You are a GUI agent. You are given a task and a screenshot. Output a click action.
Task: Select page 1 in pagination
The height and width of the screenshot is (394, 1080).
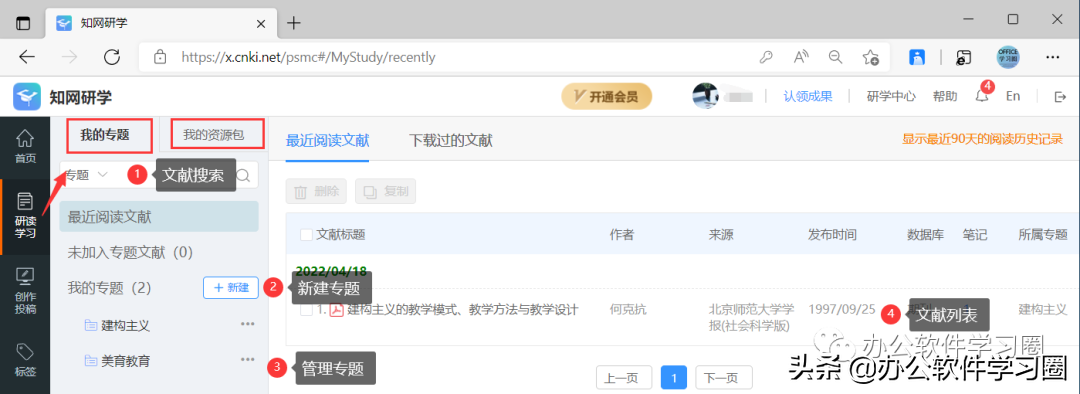pyautogui.click(x=674, y=377)
